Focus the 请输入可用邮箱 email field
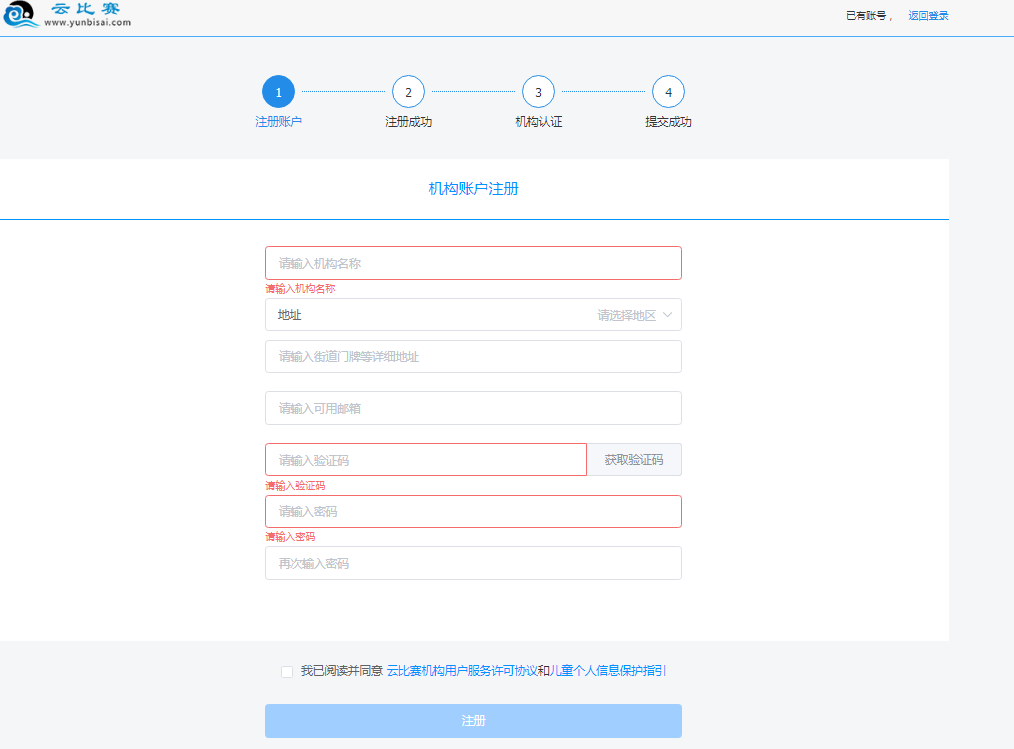Screen dimensions: 1014x749 473,408
